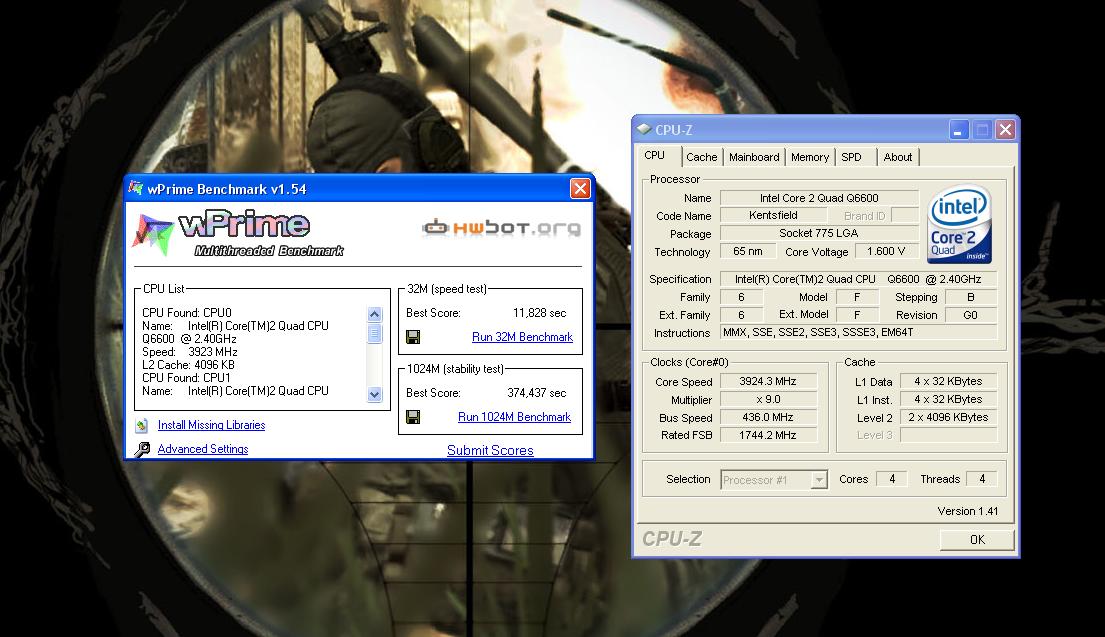Close the wPrime Benchmark window
This screenshot has width=1105, height=637.
tap(580, 188)
